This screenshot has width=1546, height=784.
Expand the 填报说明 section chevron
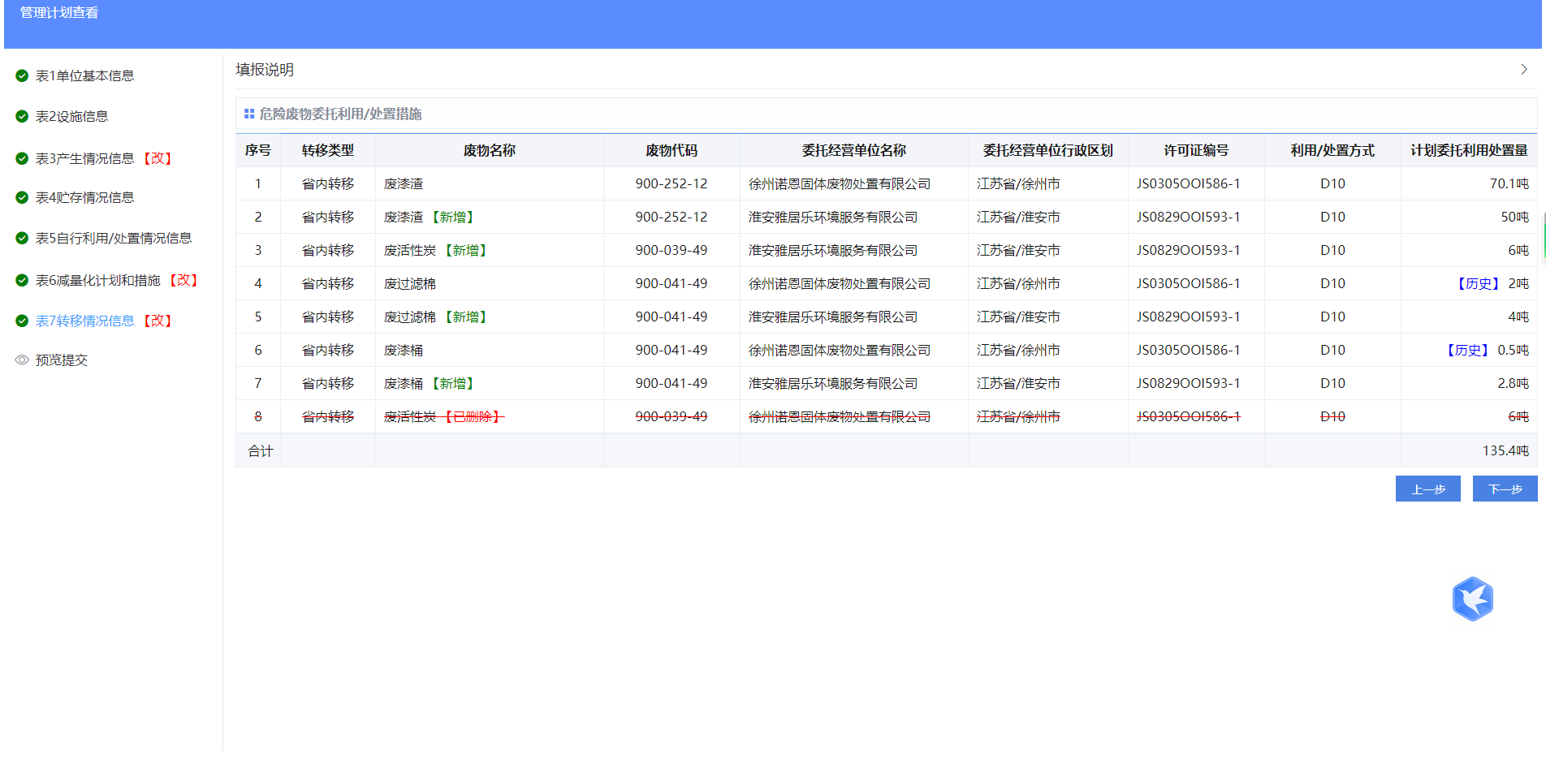click(x=1524, y=70)
